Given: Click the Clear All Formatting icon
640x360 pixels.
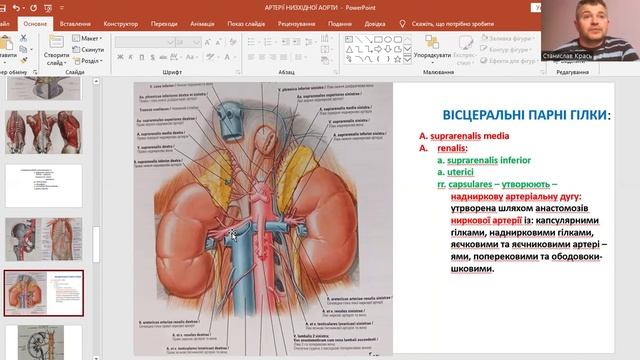Looking at the screenshot, I should pyautogui.click(x=233, y=42).
